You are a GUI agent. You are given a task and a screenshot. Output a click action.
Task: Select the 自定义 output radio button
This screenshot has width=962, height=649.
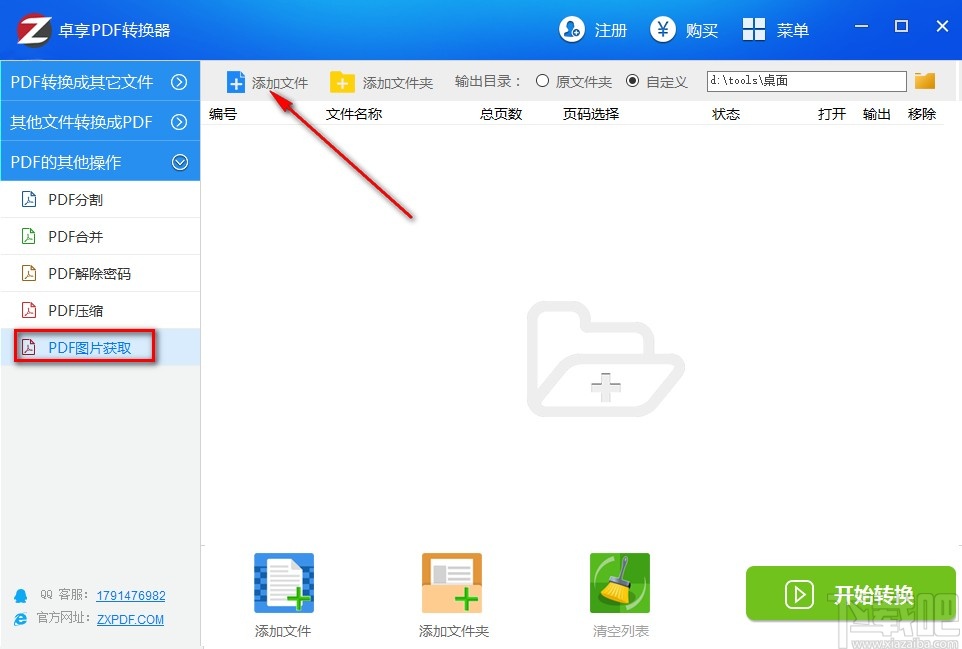click(633, 81)
